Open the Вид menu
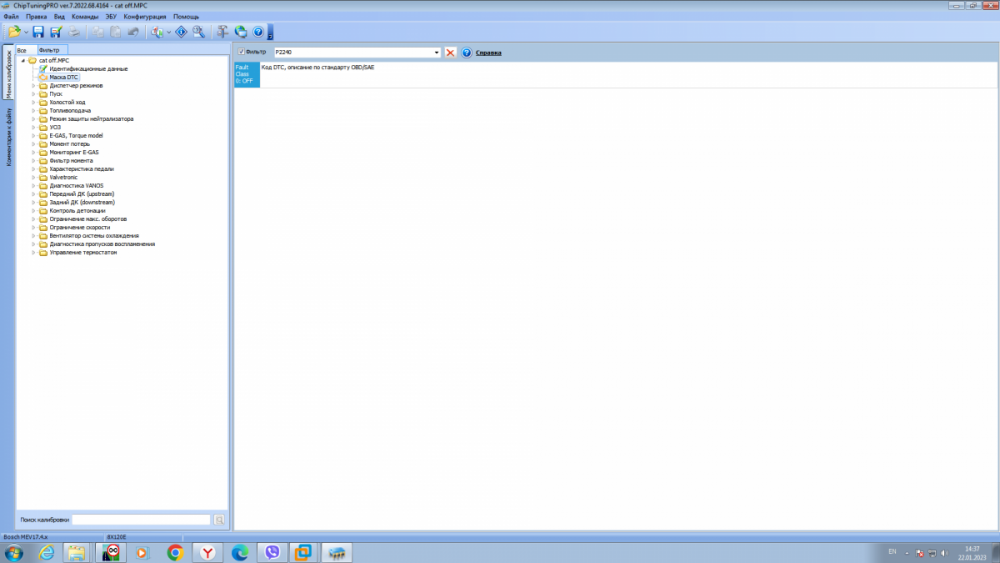This screenshot has width=1000, height=563. click(59, 17)
